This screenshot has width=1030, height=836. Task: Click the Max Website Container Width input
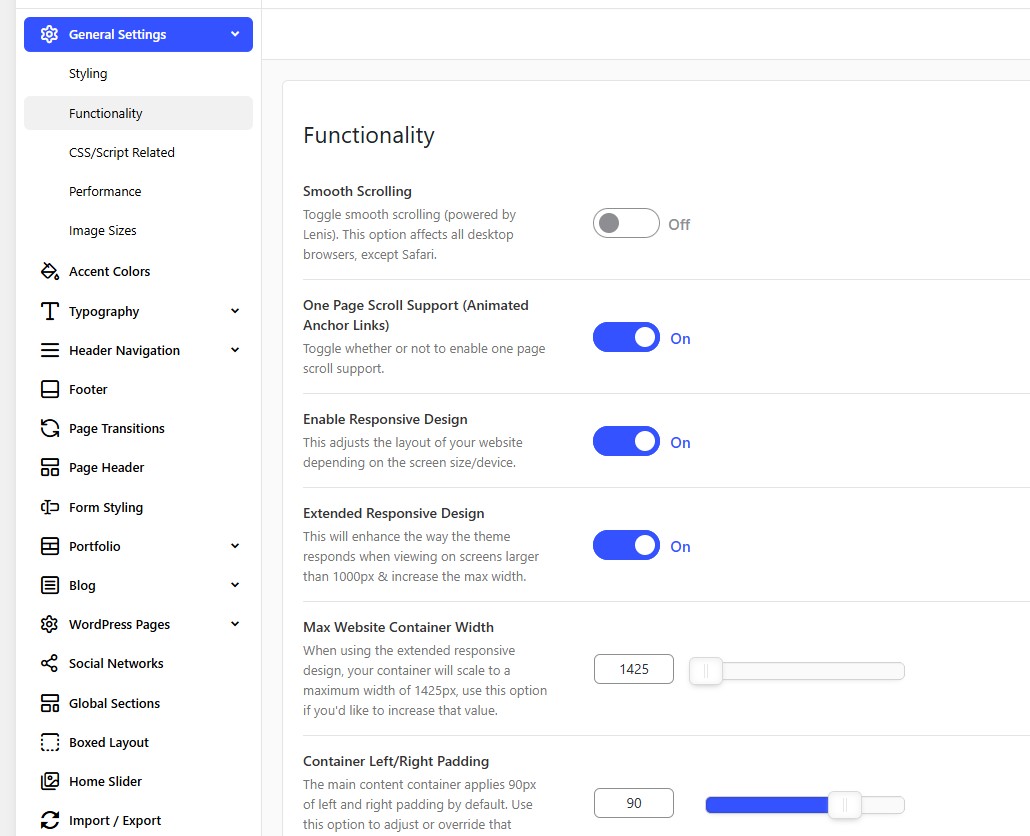pos(633,669)
